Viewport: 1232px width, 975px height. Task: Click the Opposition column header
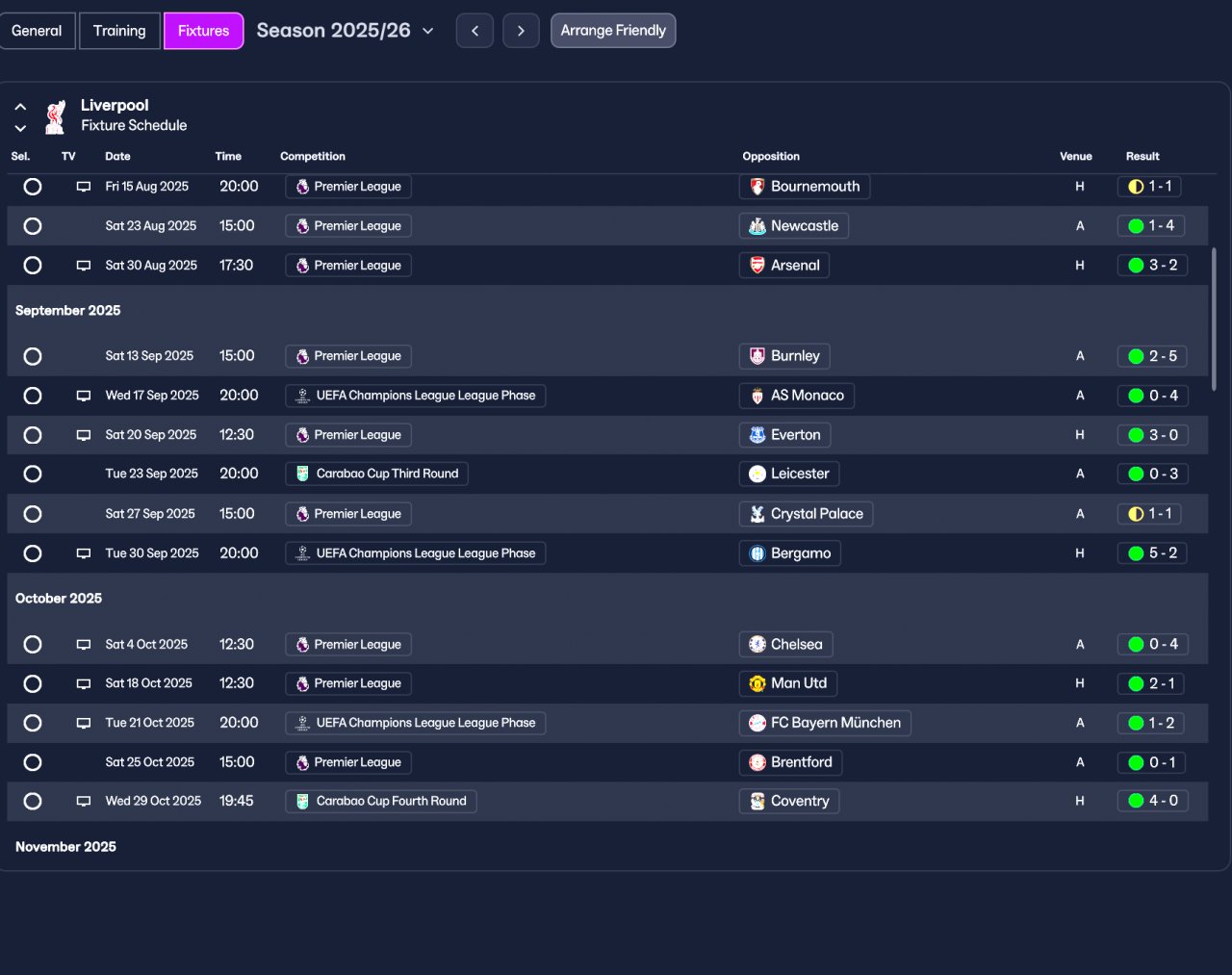point(771,156)
